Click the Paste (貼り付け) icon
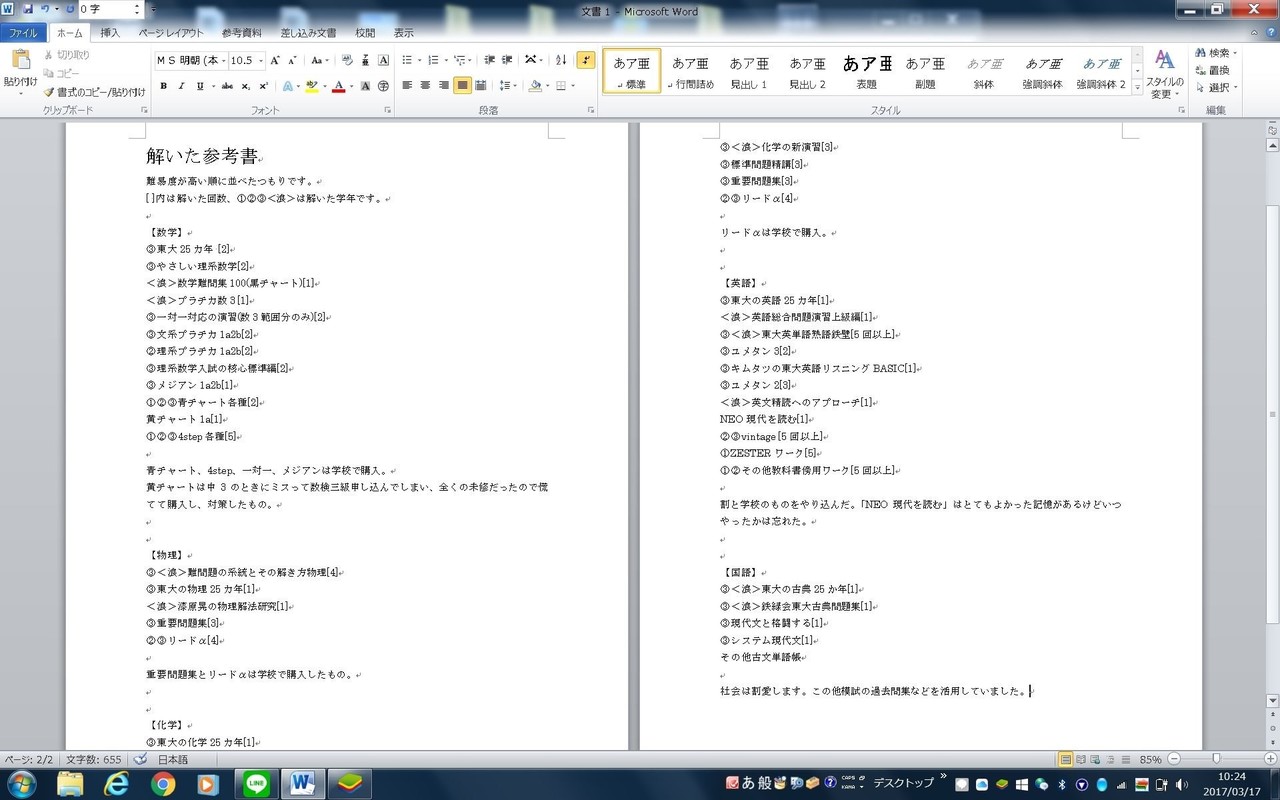1280x800 pixels. (20, 61)
